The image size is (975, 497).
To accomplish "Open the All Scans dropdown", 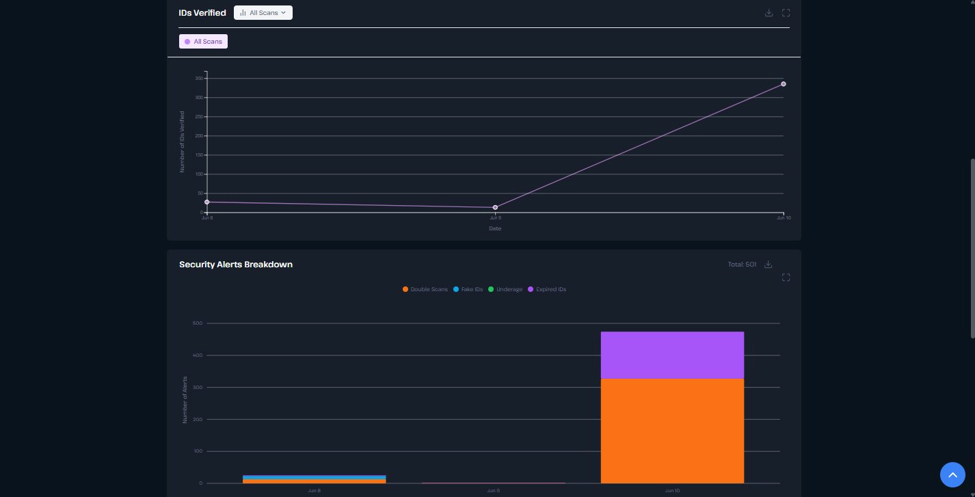I will pyautogui.click(x=263, y=12).
